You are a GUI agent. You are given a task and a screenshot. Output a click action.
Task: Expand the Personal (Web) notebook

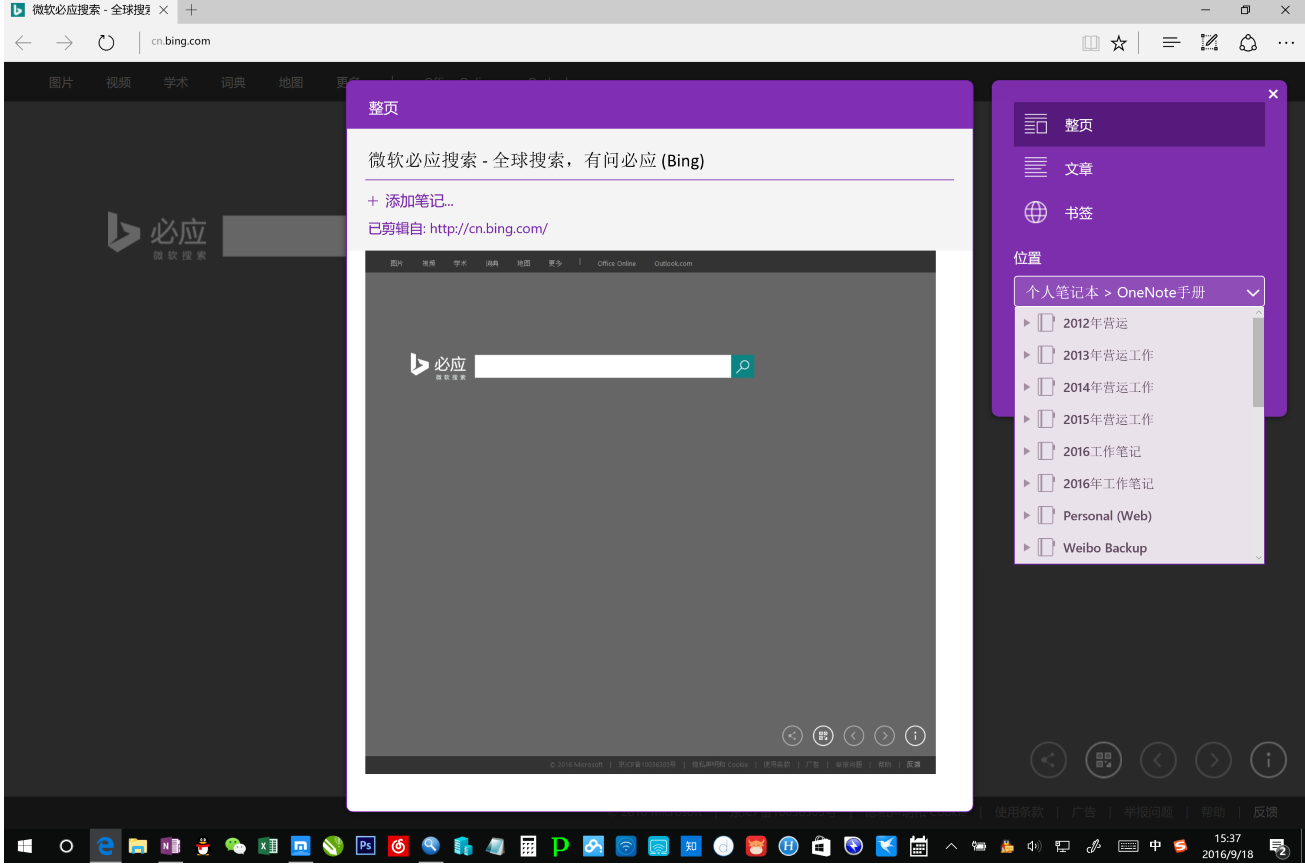coord(1026,516)
